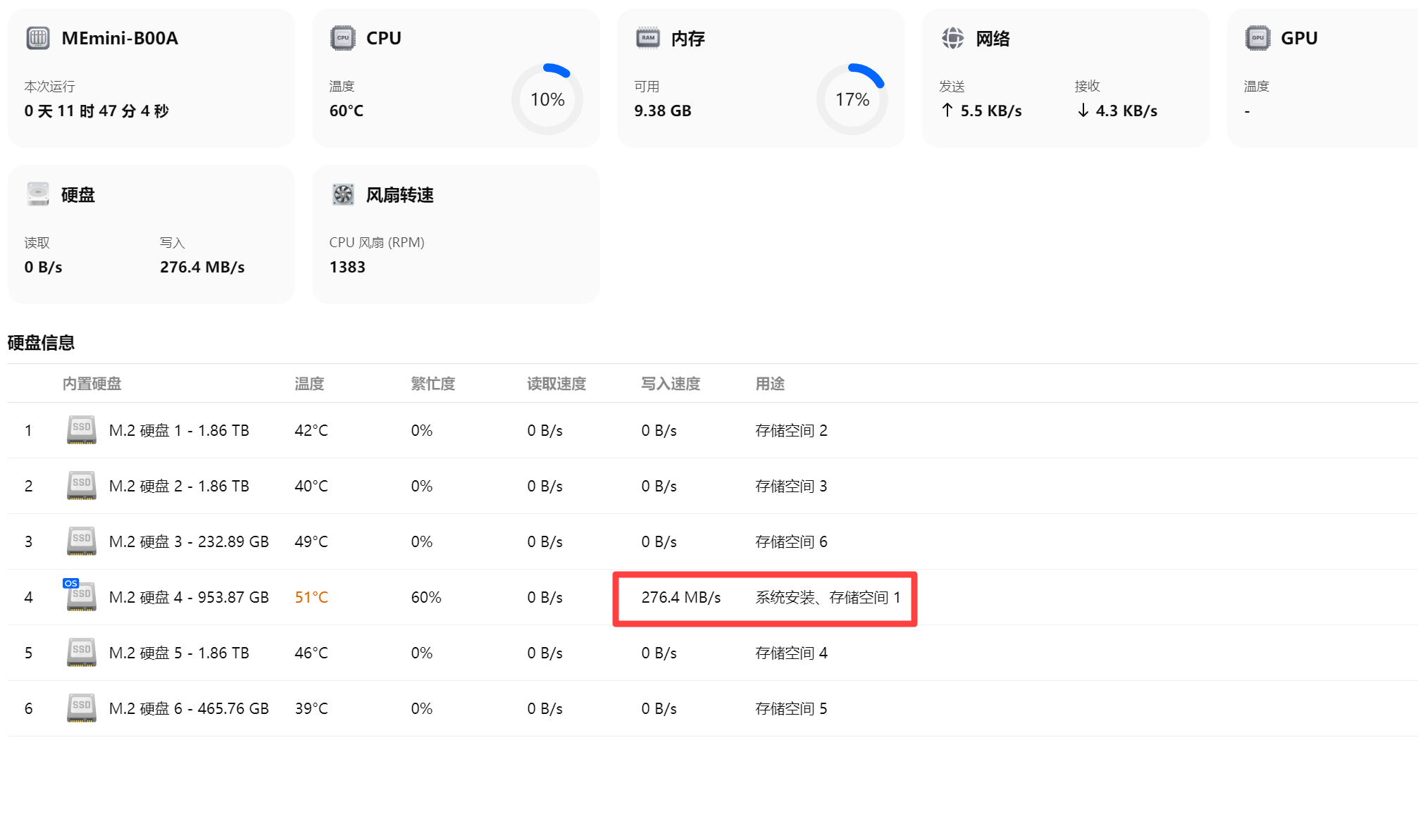This screenshot has width=1418, height=840.
Task: Click the 51°C temperature warning value
Action: point(311,597)
